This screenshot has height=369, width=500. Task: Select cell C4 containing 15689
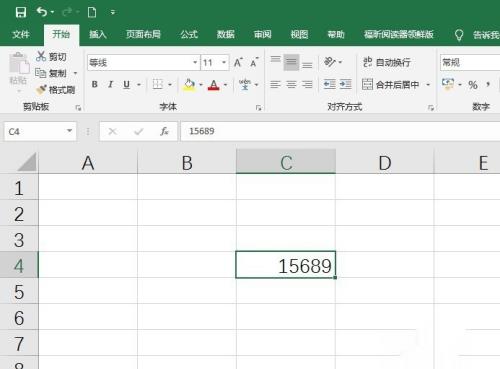(x=286, y=265)
